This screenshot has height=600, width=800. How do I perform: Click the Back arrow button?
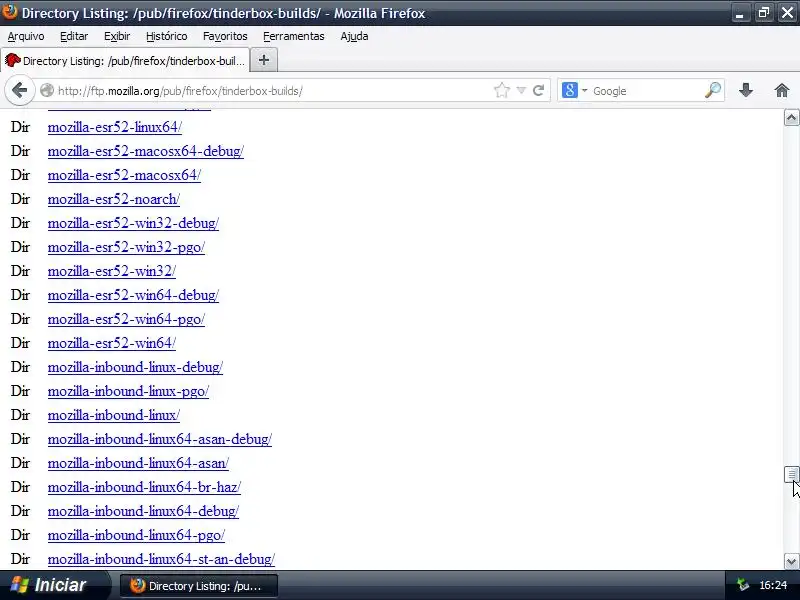click(19, 91)
